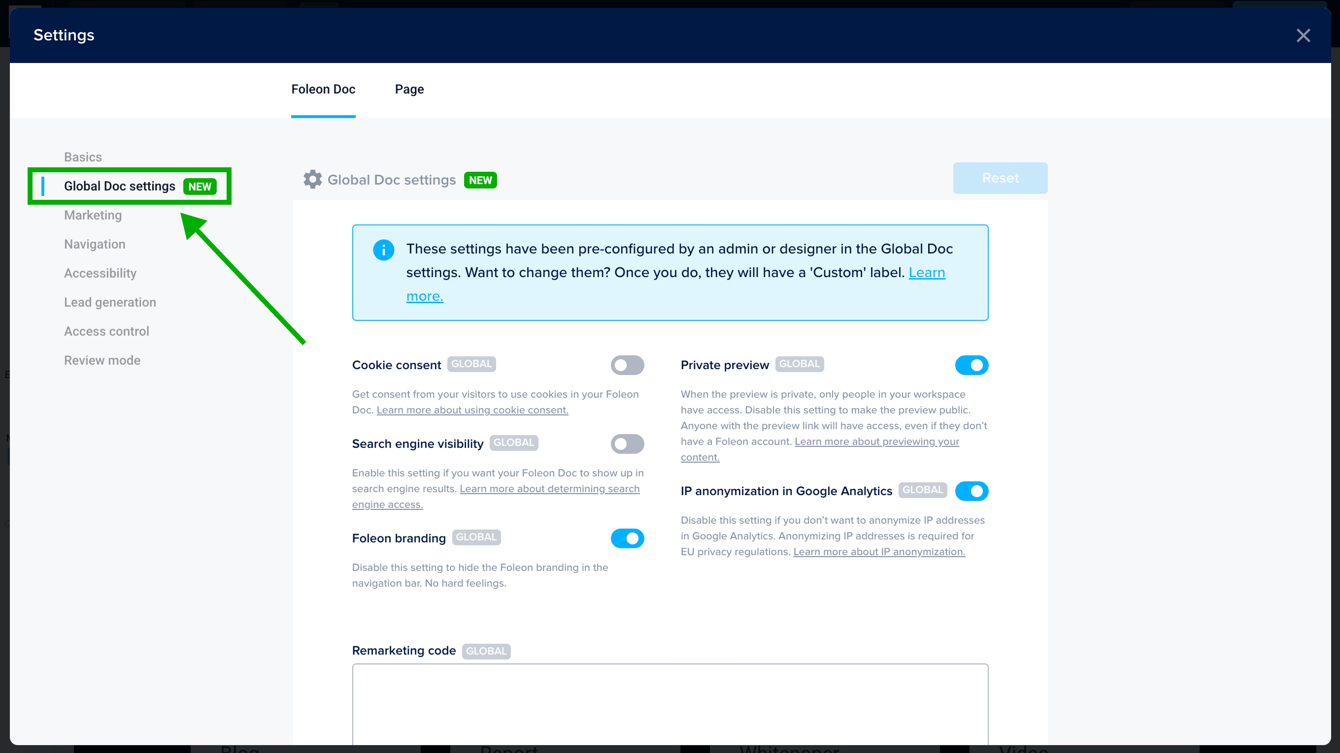Choose Lead generation in the sidebar
The height and width of the screenshot is (753, 1340).
click(x=110, y=302)
